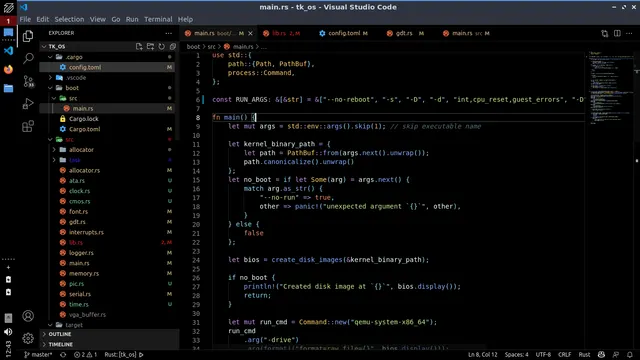The image size is (640, 360).
Task: Switch to the main.rs src tab
Action: click(x=471, y=33)
